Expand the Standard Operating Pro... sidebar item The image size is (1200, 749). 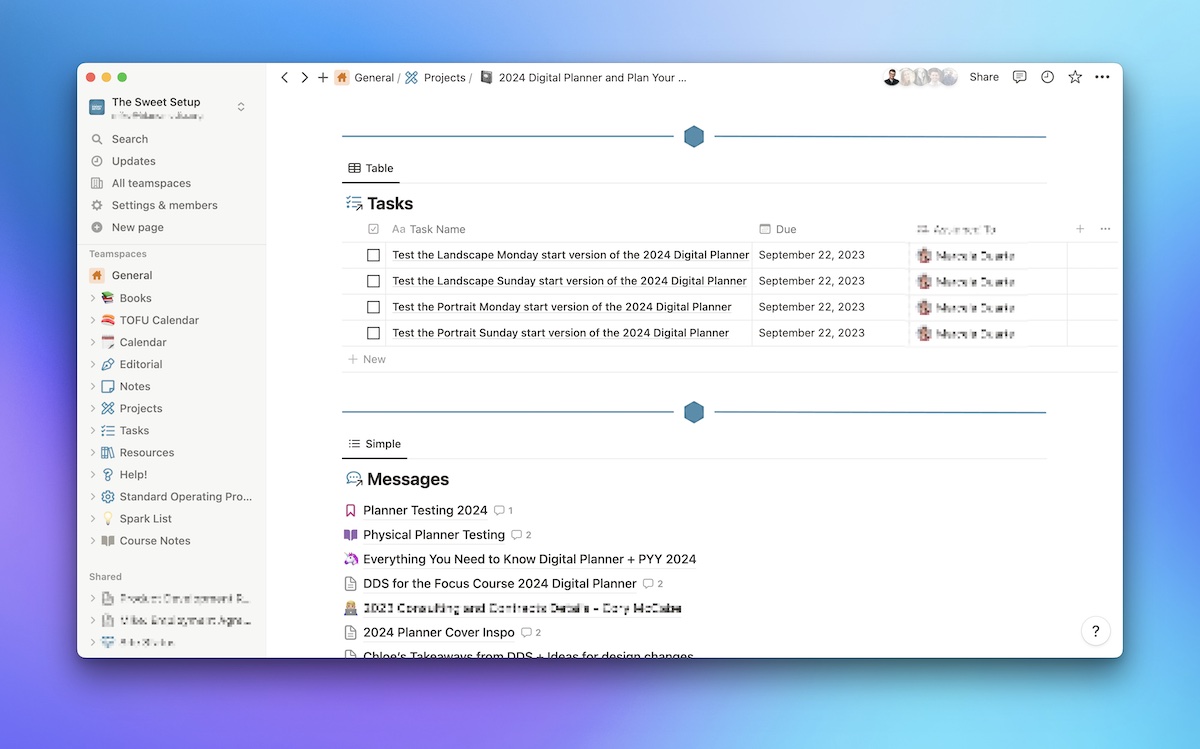pyautogui.click(x=93, y=496)
